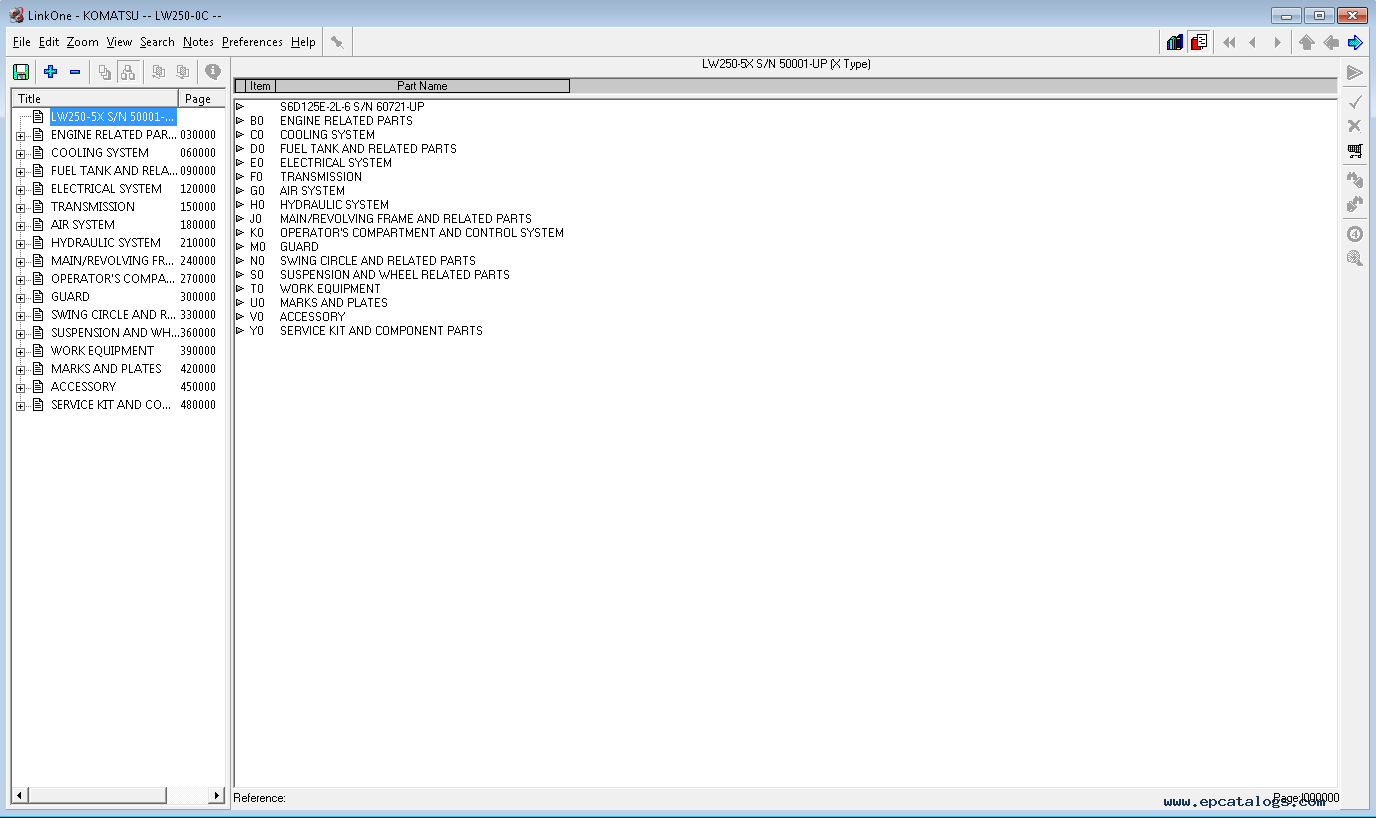The height and width of the screenshot is (818, 1376).
Task: Click the magnifier search icon in side toolbar
Action: click(1355, 258)
